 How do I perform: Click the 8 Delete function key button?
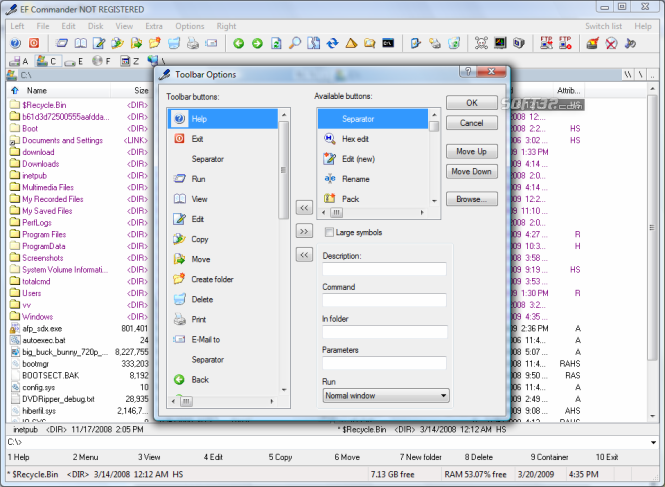[478, 457]
